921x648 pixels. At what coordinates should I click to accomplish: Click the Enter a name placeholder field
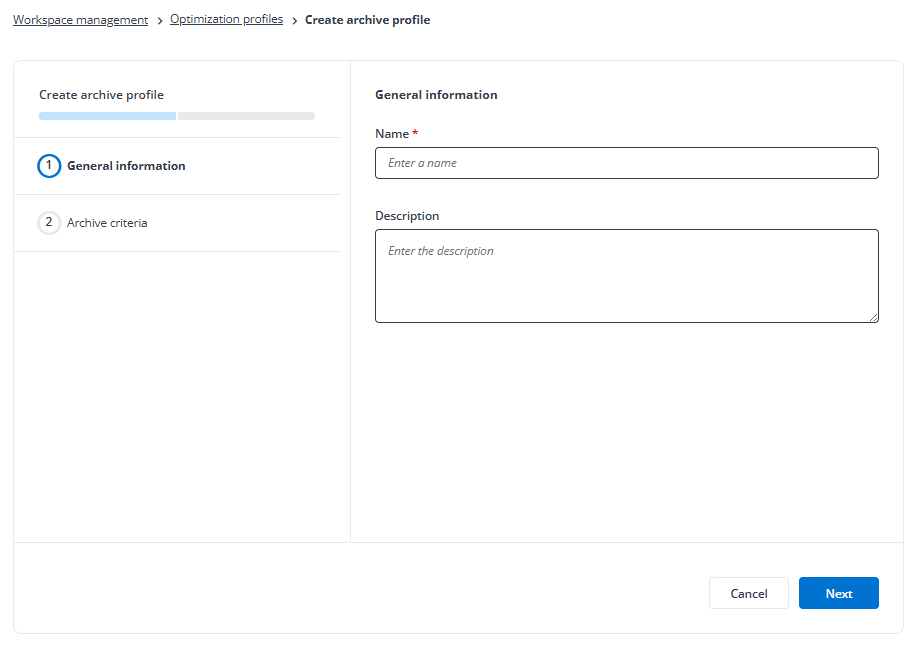626,162
